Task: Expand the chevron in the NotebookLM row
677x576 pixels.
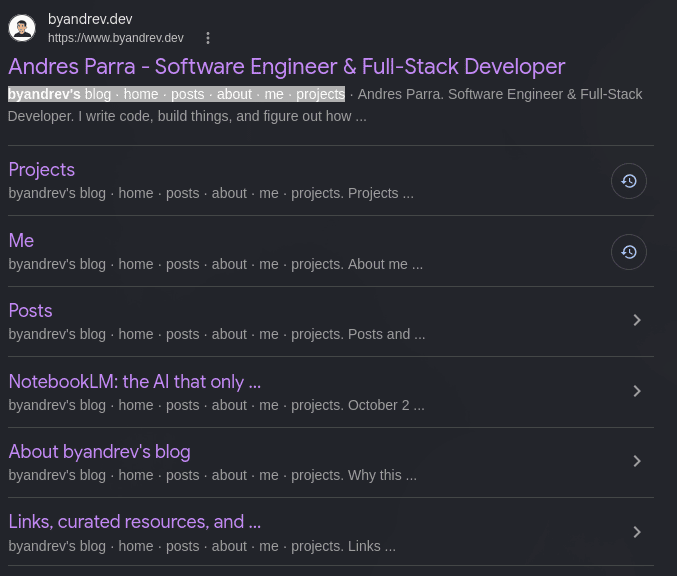Action: (x=637, y=391)
